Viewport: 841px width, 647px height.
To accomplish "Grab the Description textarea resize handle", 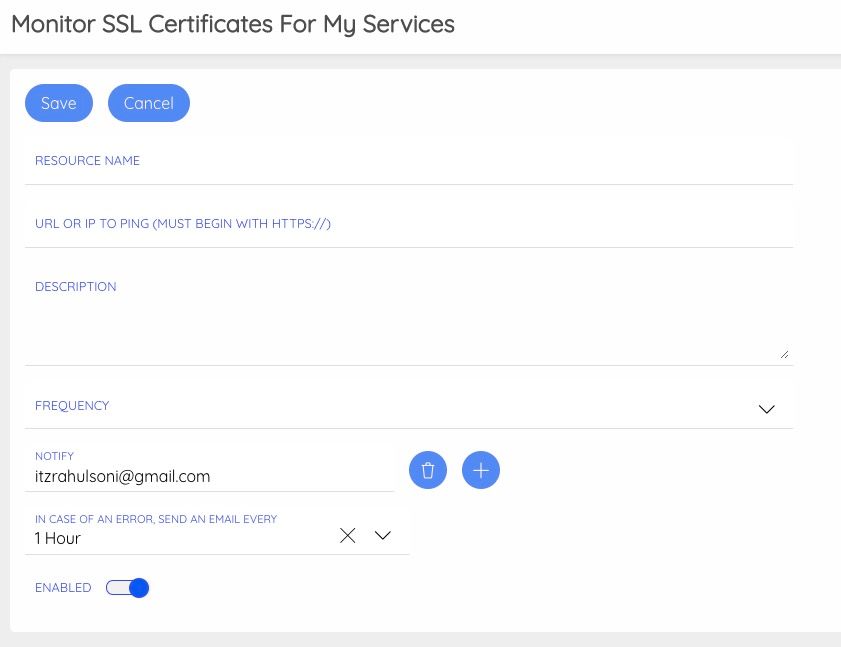I will point(784,354).
